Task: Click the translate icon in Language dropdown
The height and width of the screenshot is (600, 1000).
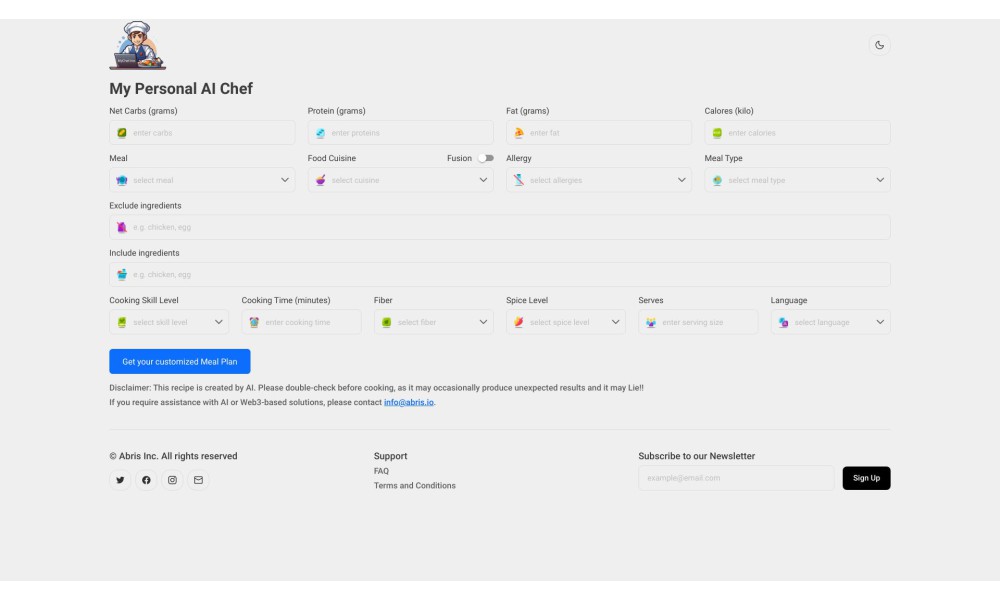Action: tap(783, 323)
